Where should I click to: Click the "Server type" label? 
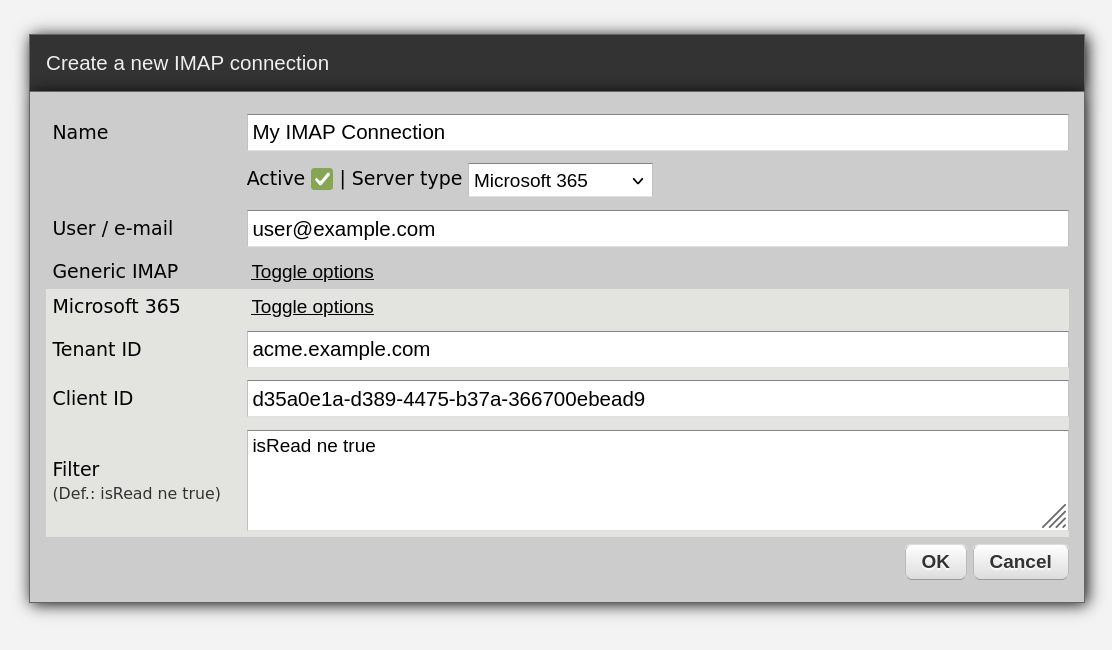[x=406, y=179]
